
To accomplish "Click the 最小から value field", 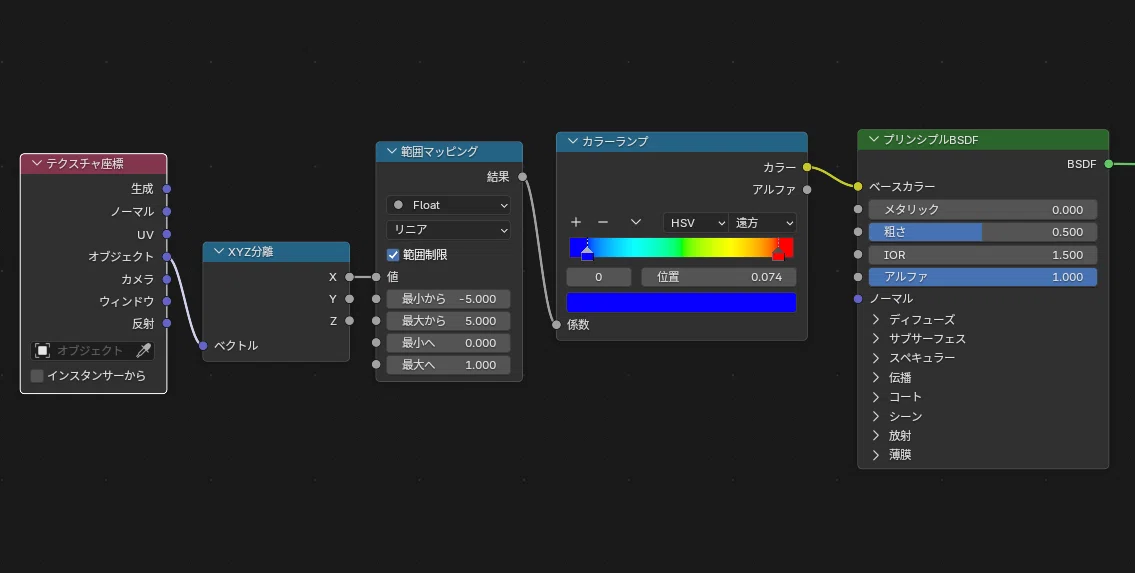I will pos(448,299).
